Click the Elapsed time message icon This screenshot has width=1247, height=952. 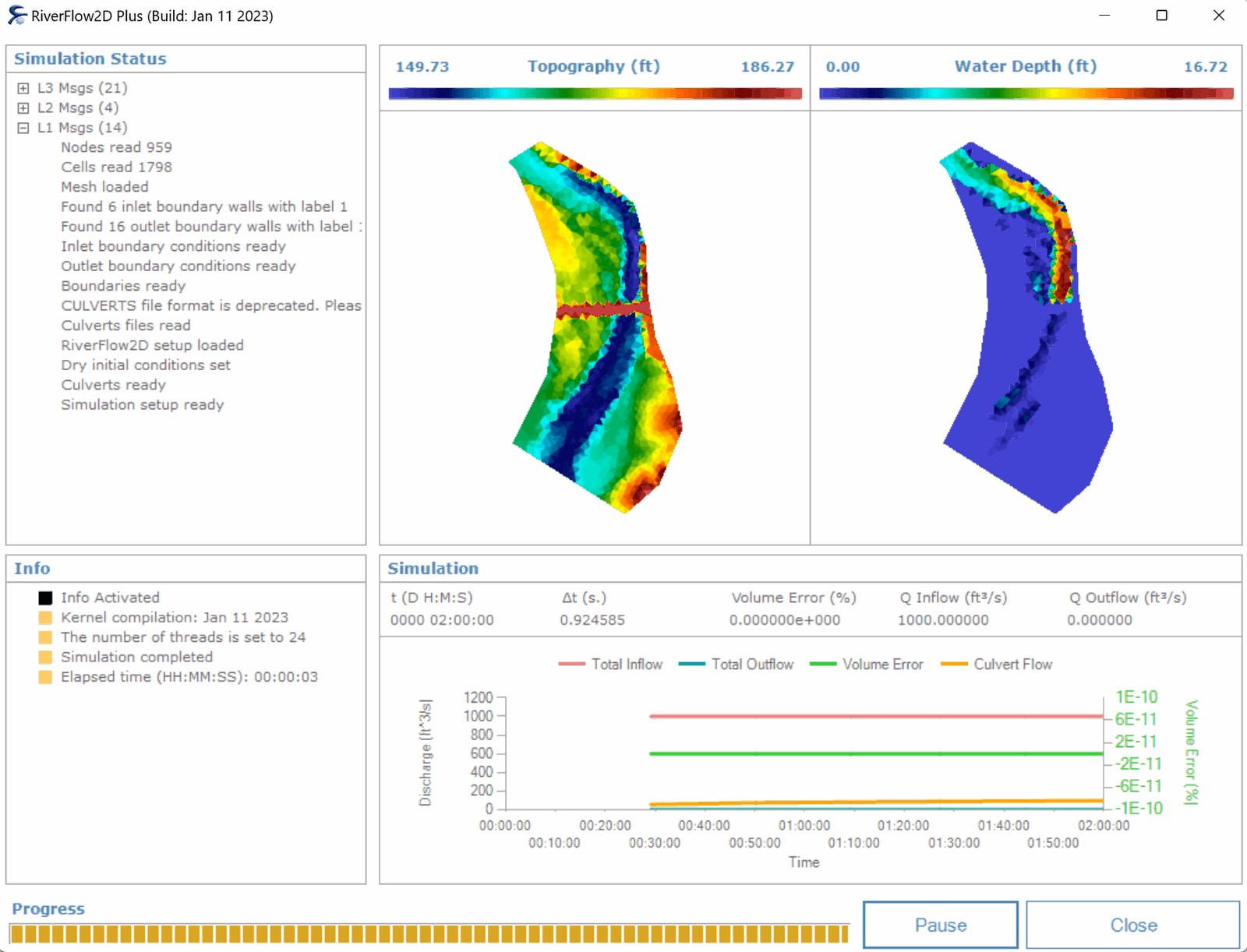[x=45, y=677]
